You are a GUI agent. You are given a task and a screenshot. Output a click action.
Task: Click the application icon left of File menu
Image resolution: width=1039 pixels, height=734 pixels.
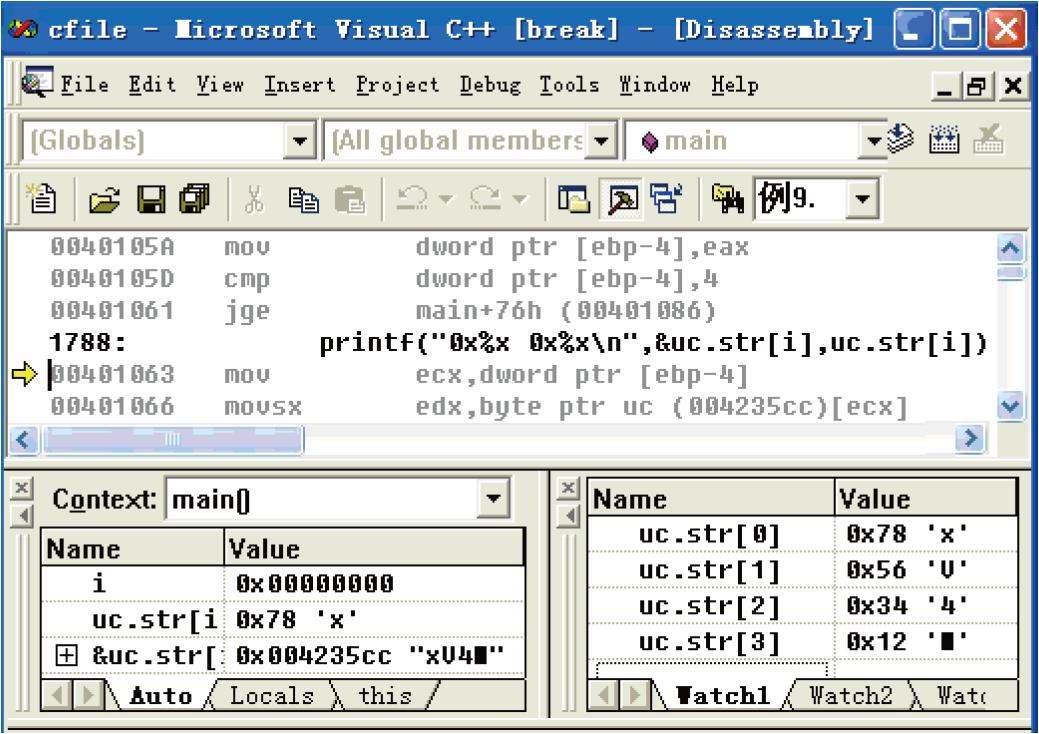pos(36,83)
